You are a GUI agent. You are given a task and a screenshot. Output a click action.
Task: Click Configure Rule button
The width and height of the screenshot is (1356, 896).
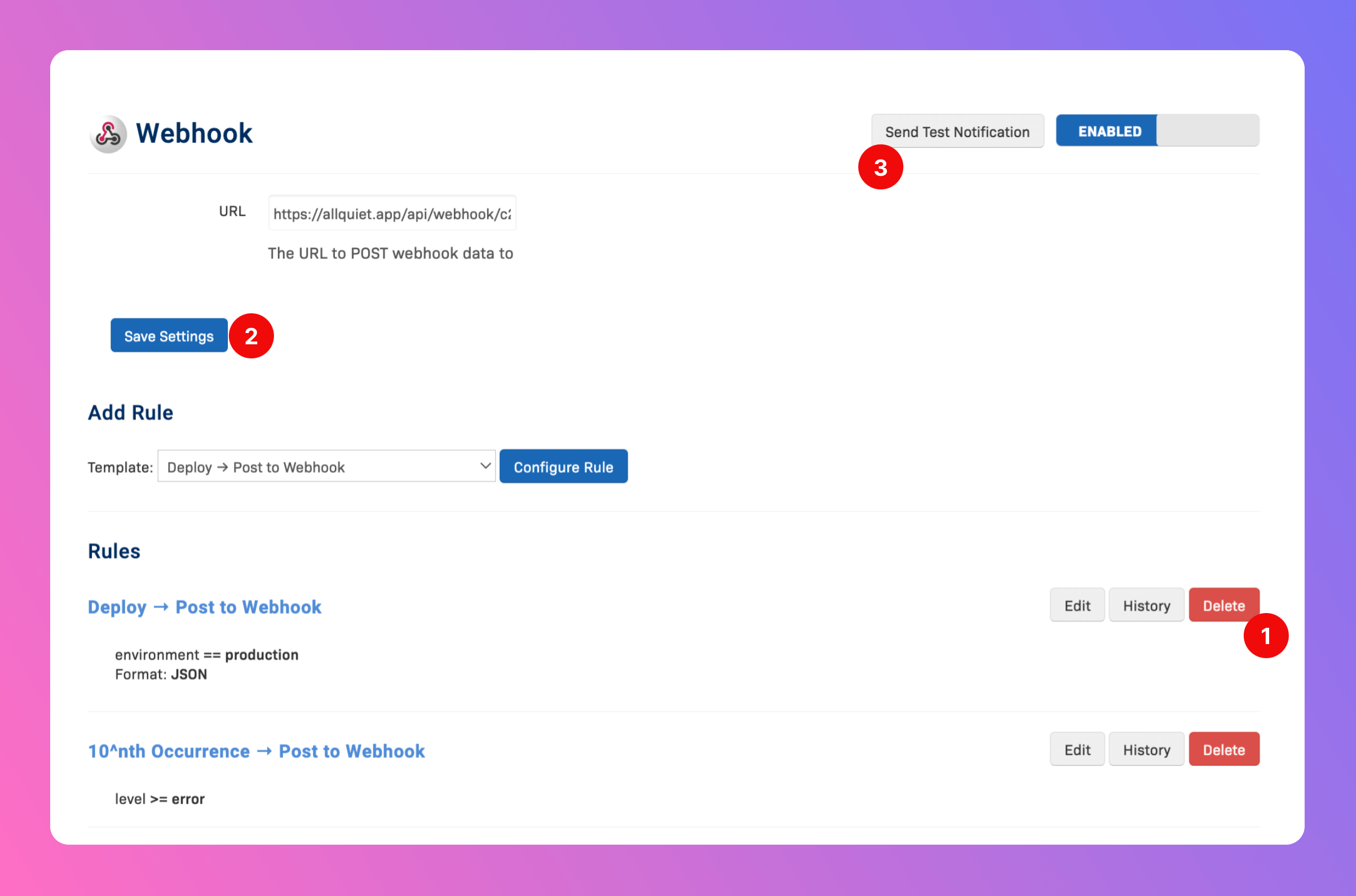(x=563, y=466)
